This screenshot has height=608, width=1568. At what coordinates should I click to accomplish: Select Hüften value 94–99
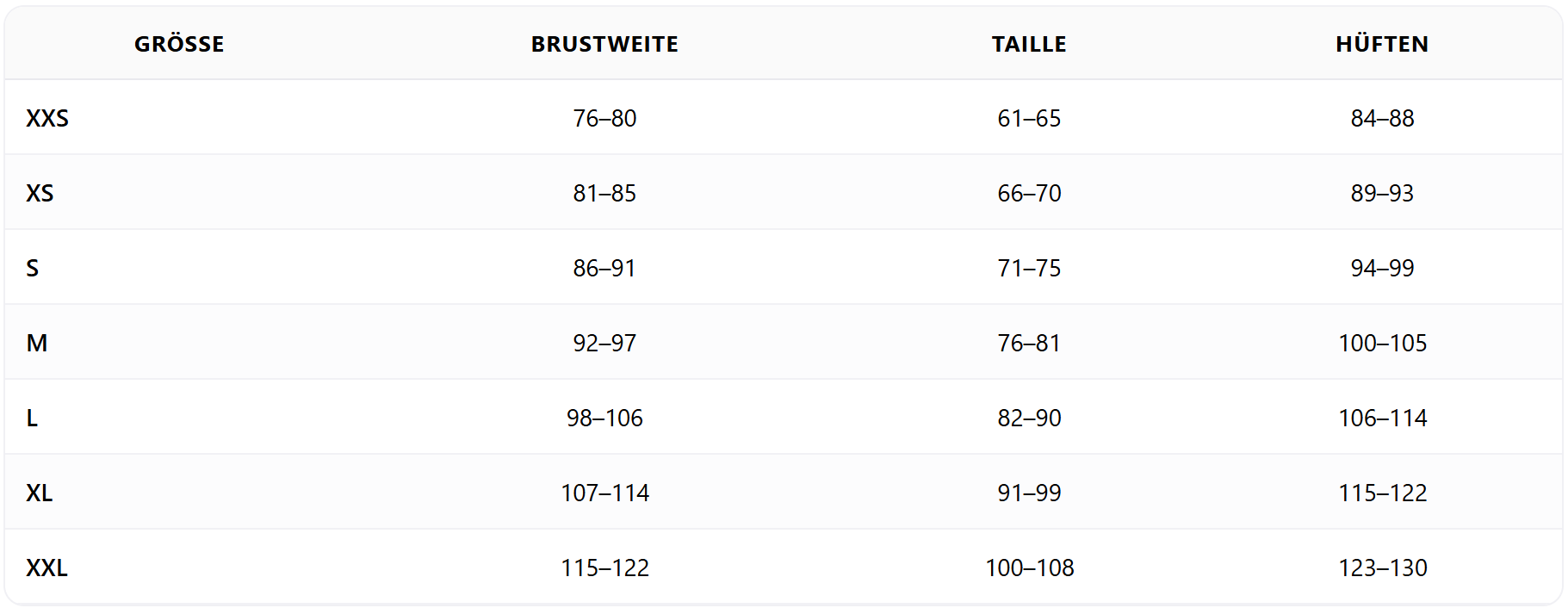point(1382,268)
